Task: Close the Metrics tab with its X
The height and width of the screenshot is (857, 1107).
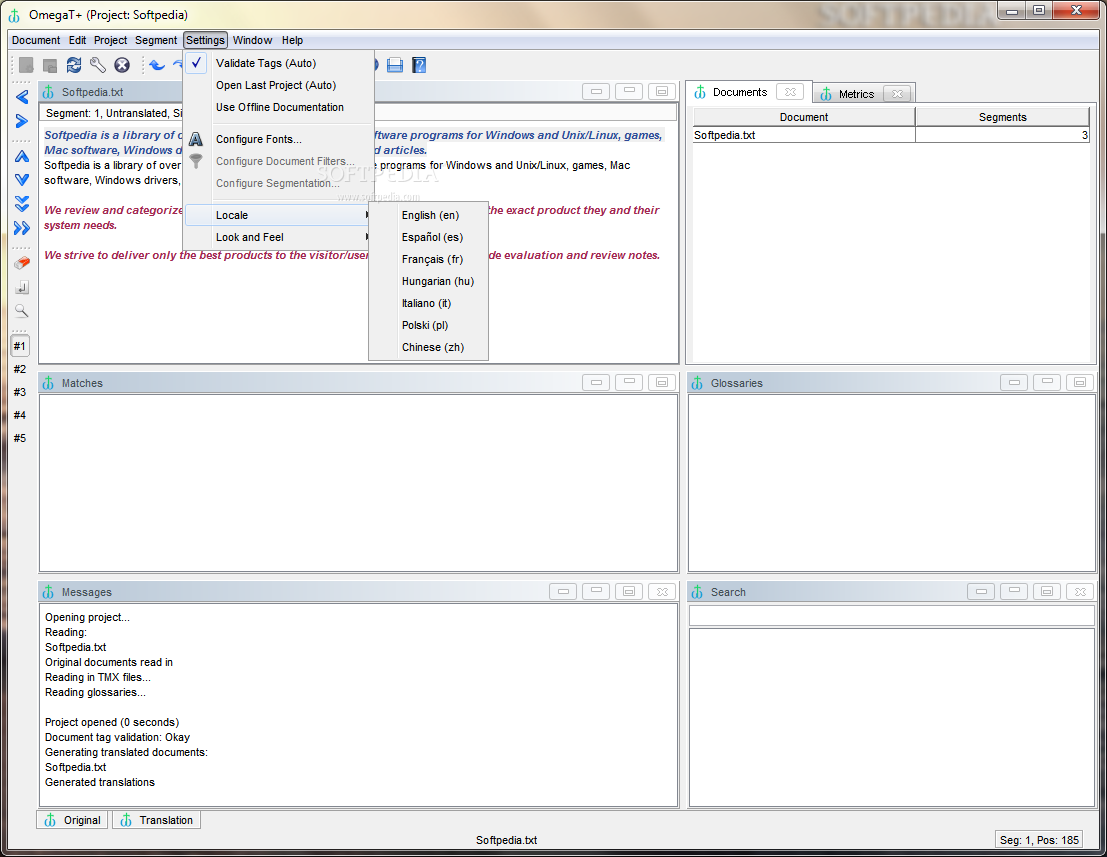Action: [x=897, y=94]
